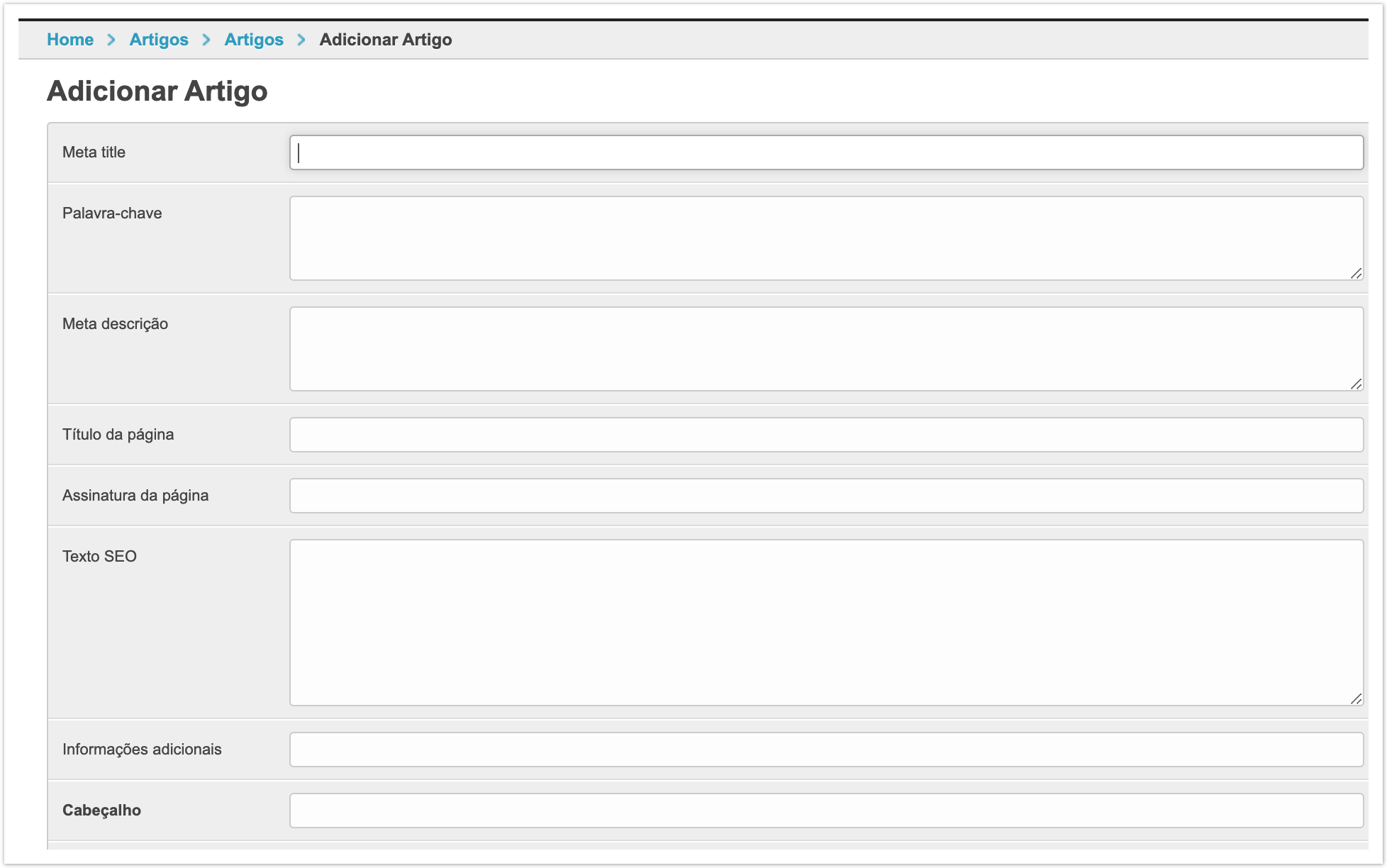Click the Meta title label
This screenshot has width=1387, height=868.
(x=94, y=152)
